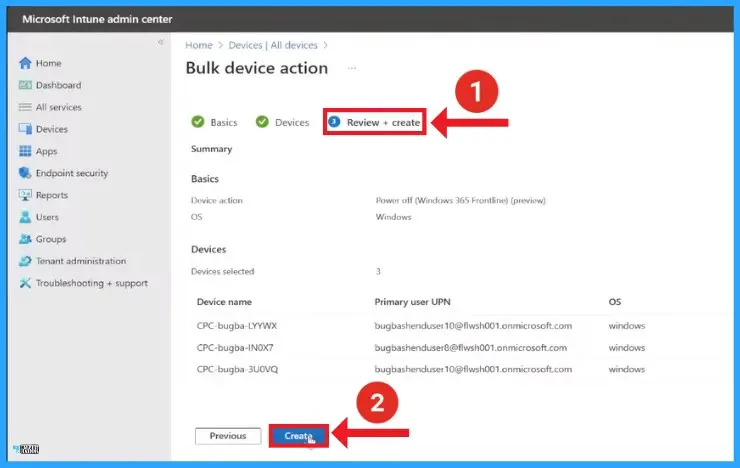740x468 pixels.
Task: Click the OS column header
Action: click(614, 302)
